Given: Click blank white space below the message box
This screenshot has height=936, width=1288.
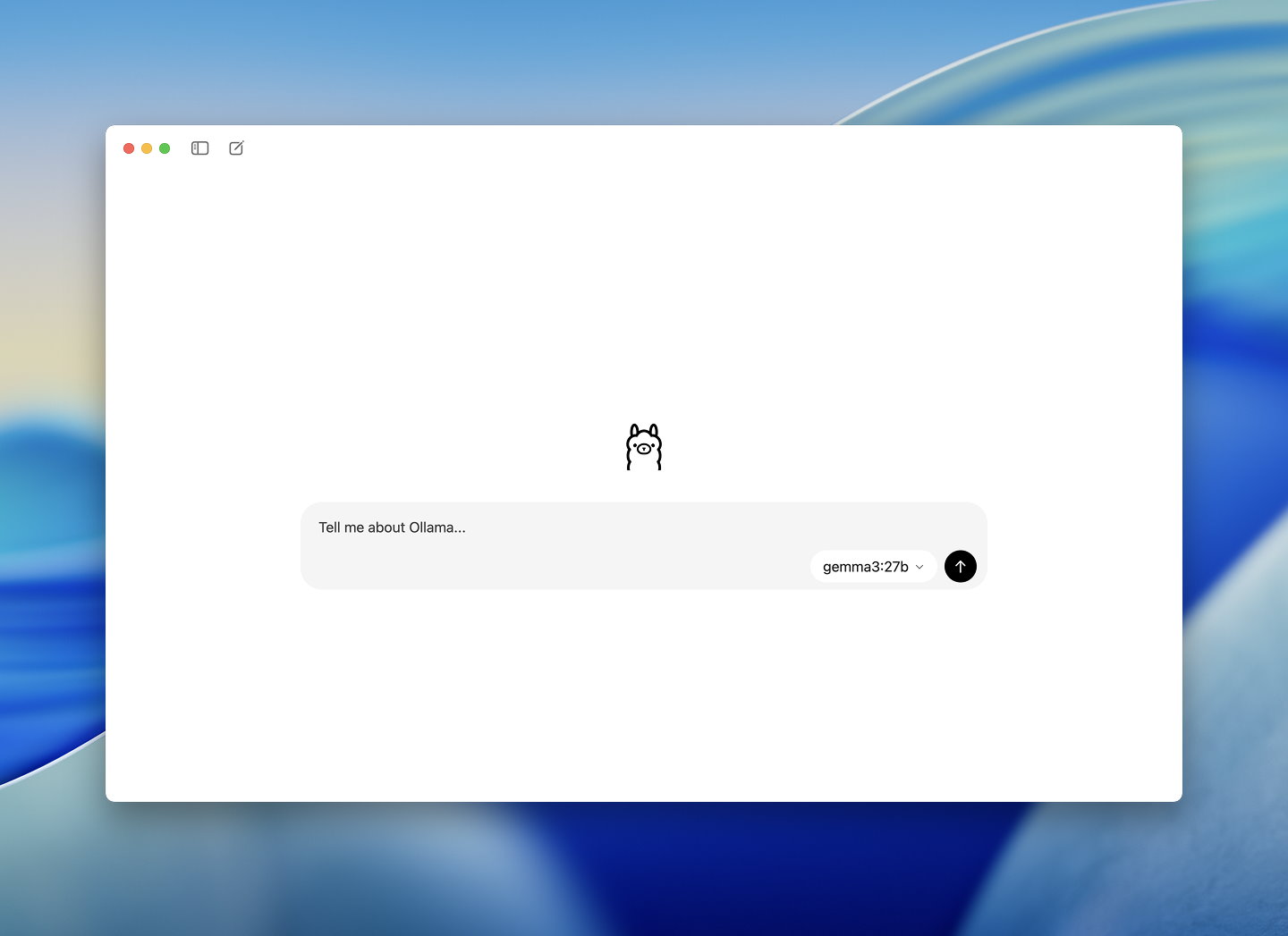Looking at the screenshot, I should click(644, 697).
